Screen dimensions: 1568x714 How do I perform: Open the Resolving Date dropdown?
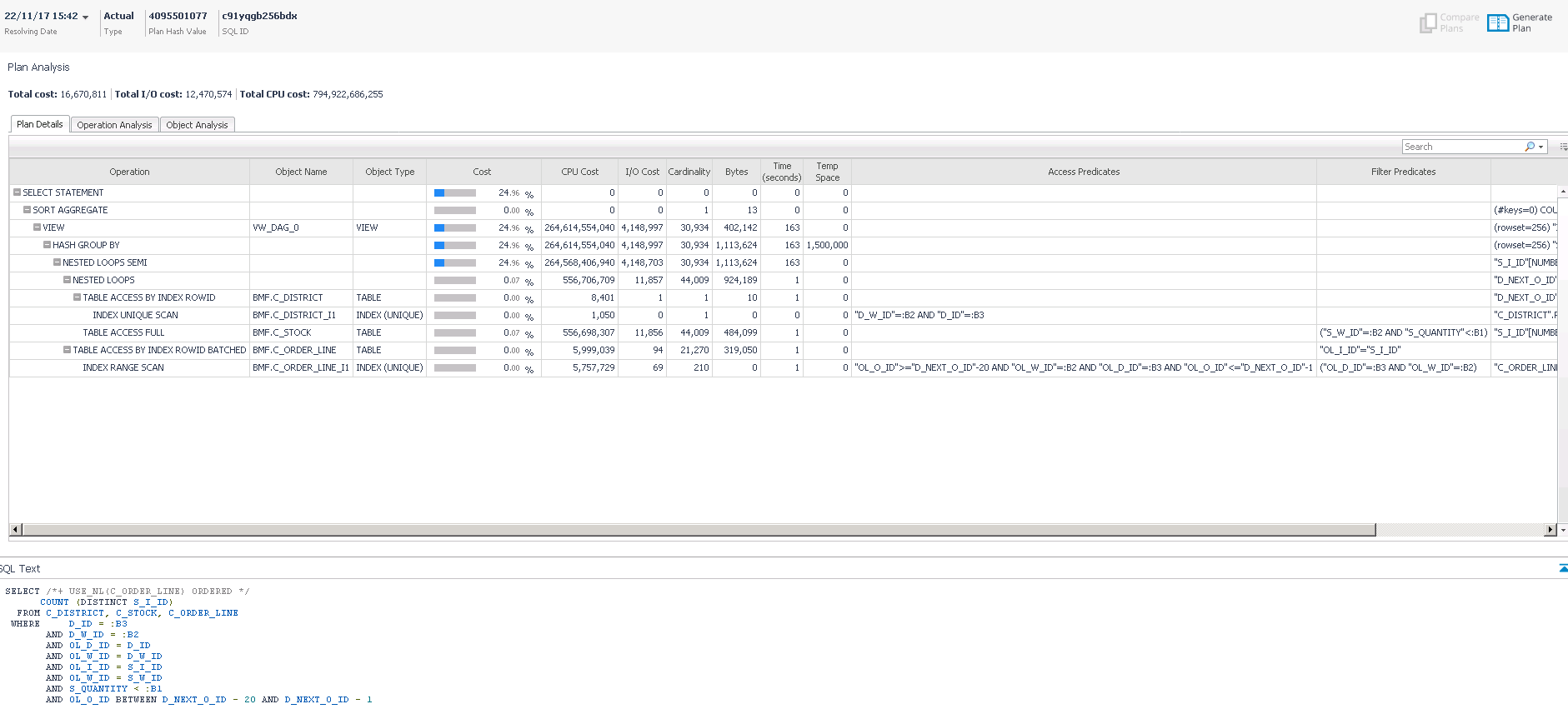(x=85, y=17)
